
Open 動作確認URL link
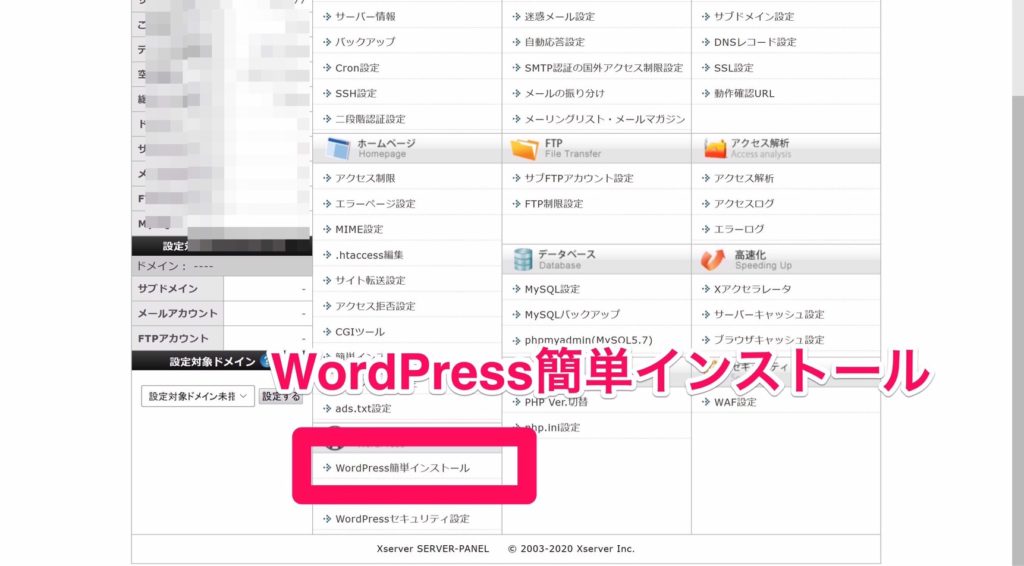[744, 93]
